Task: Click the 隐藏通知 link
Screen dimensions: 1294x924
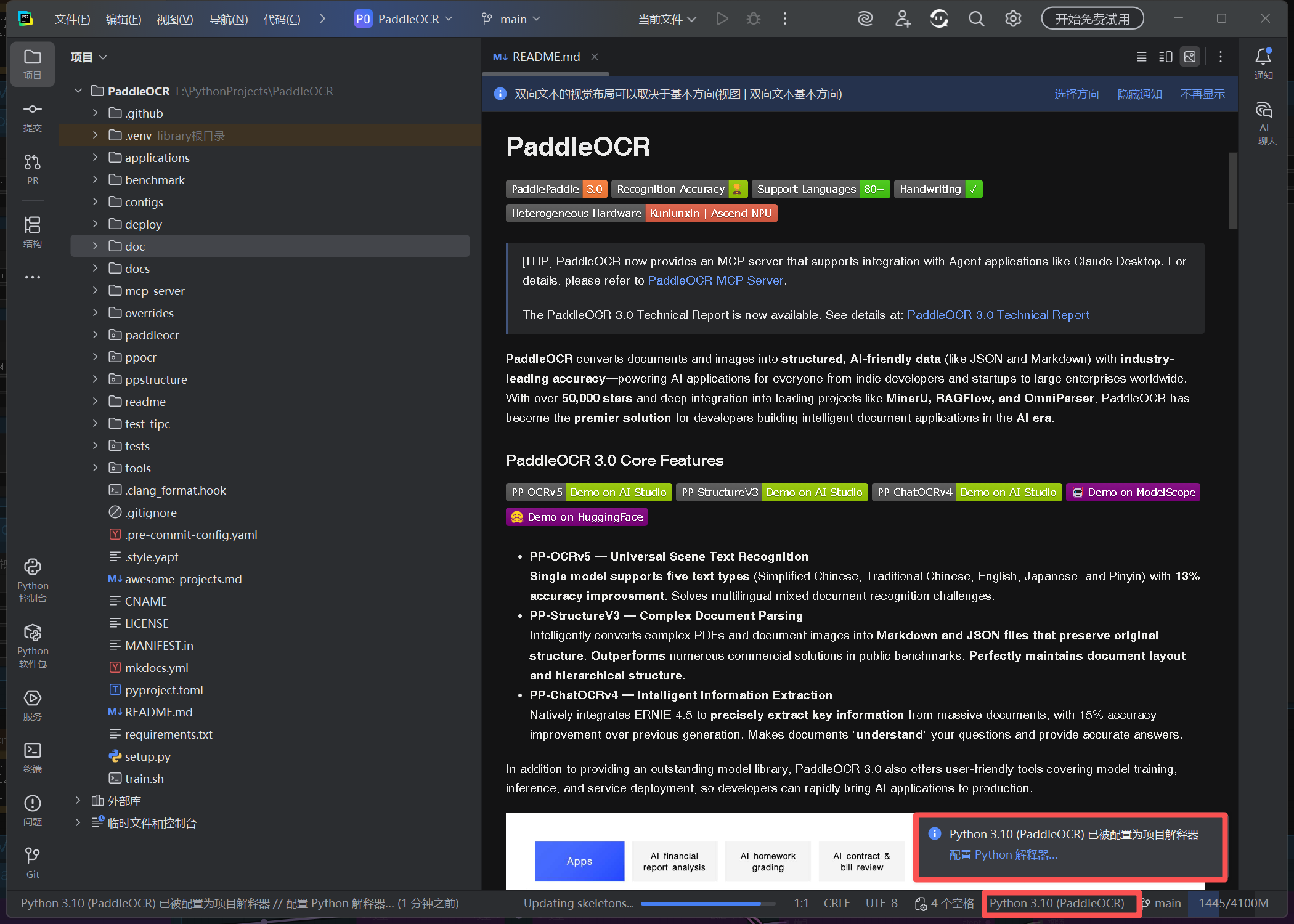Action: click(x=1139, y=94)
